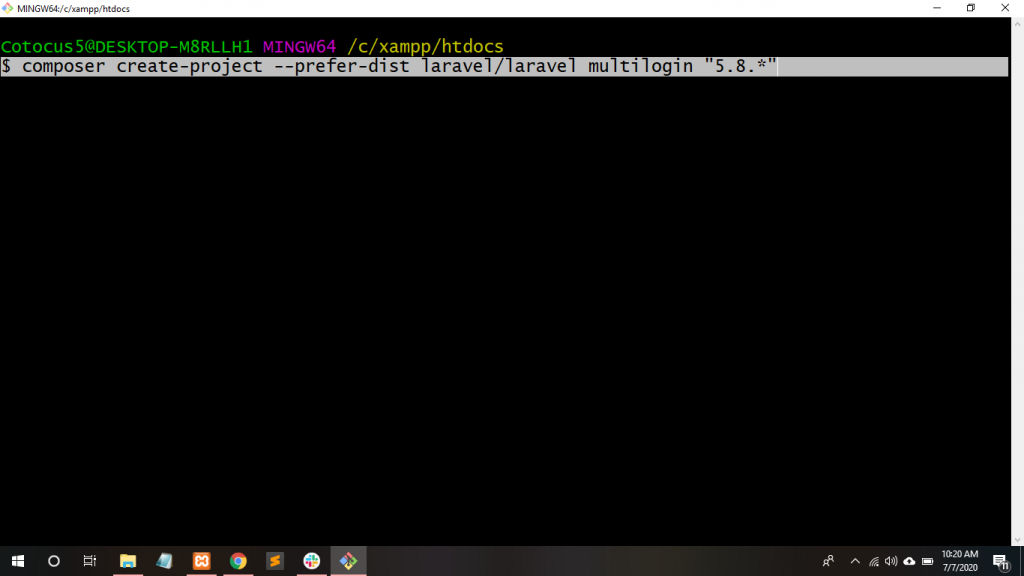Open the People icon in system tray

coord(829,561)
